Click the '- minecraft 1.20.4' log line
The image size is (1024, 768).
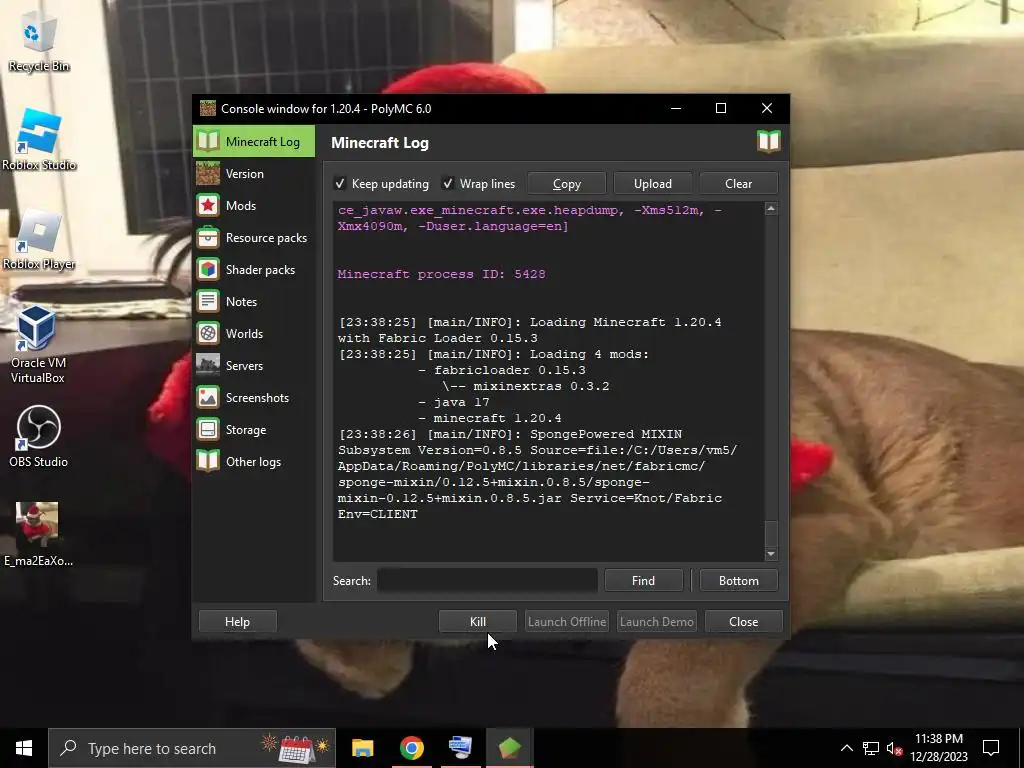coord(490,418)
